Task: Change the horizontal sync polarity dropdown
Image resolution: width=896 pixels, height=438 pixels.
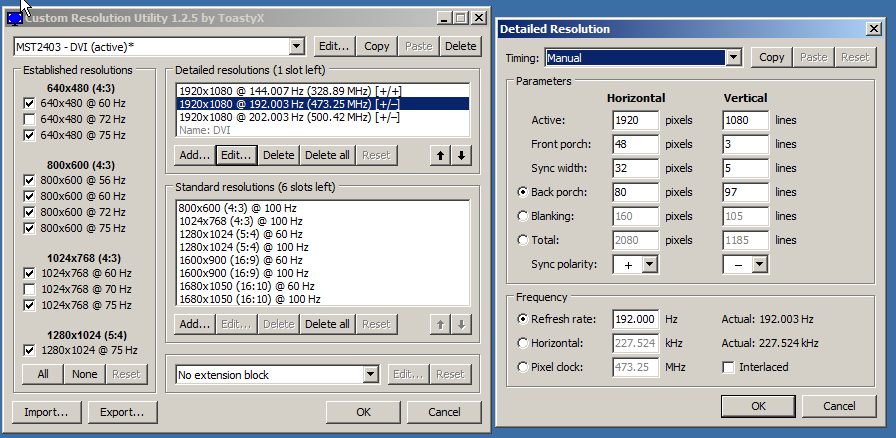Action: tap(648, 264)
